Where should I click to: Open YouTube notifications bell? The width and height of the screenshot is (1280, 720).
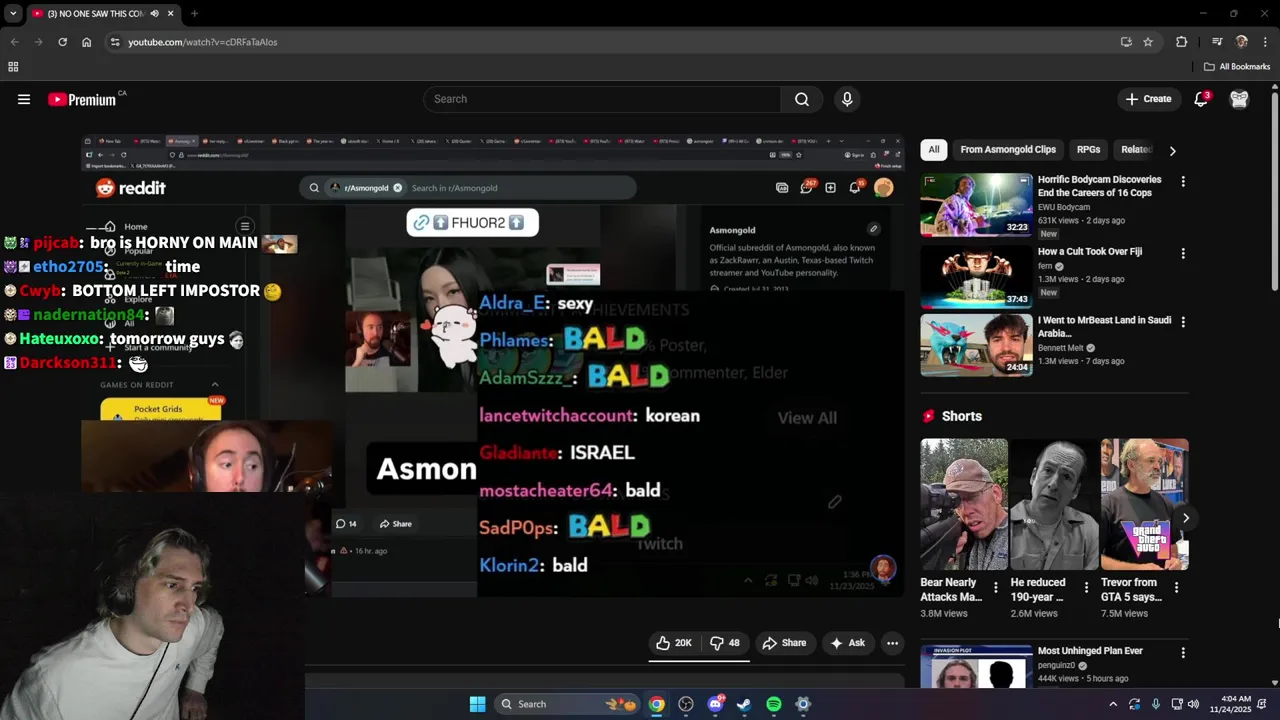pyautogui.click(x=1202, y=99)
